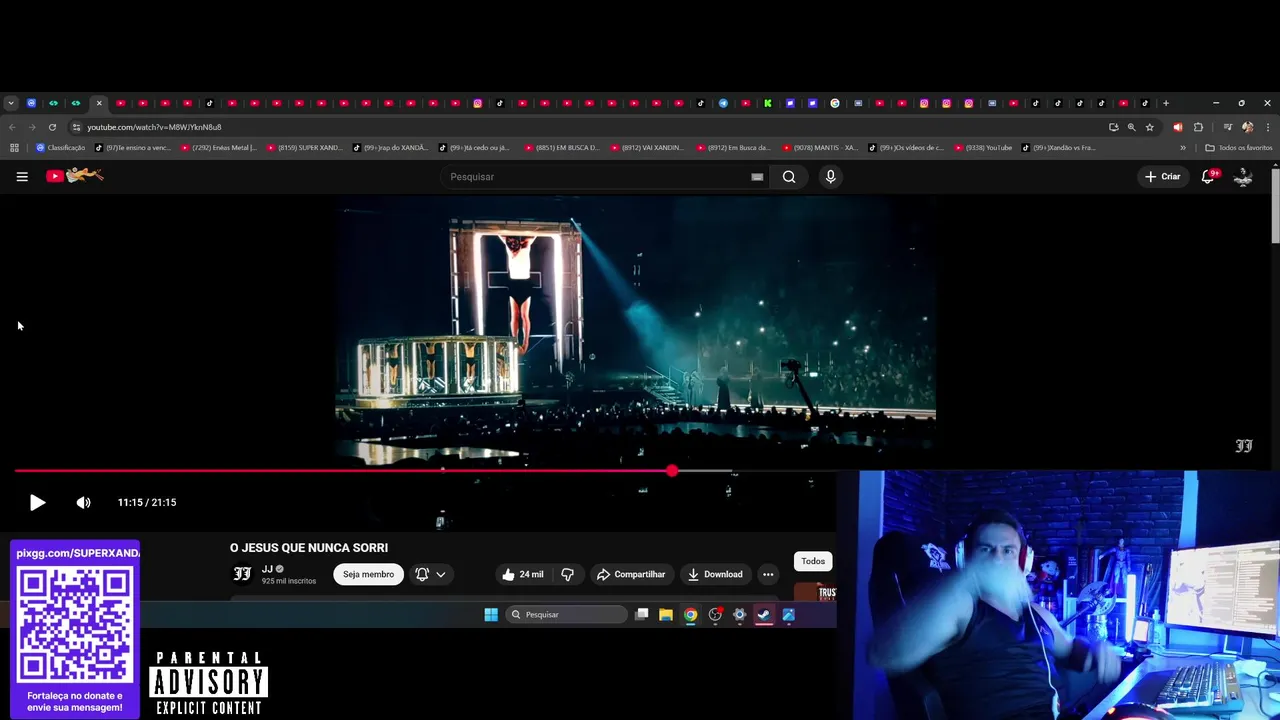Open the YouTube account avatar menu

click(1243, 177)
